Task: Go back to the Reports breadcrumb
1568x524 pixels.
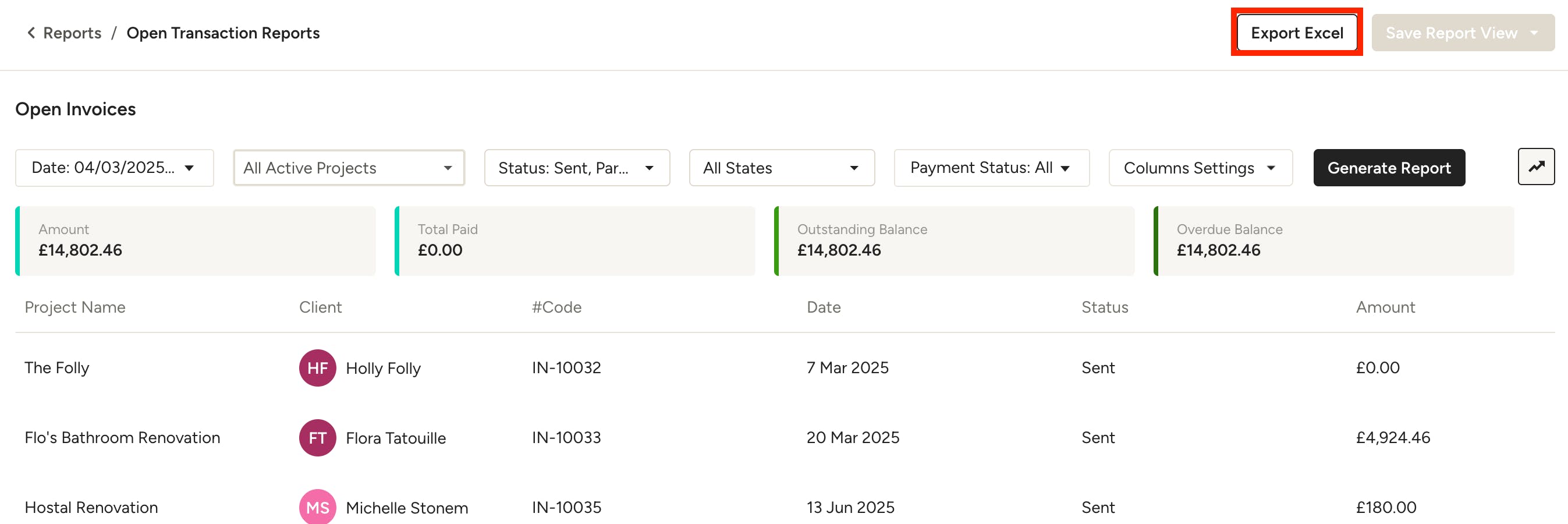Action: coord(72,33)
